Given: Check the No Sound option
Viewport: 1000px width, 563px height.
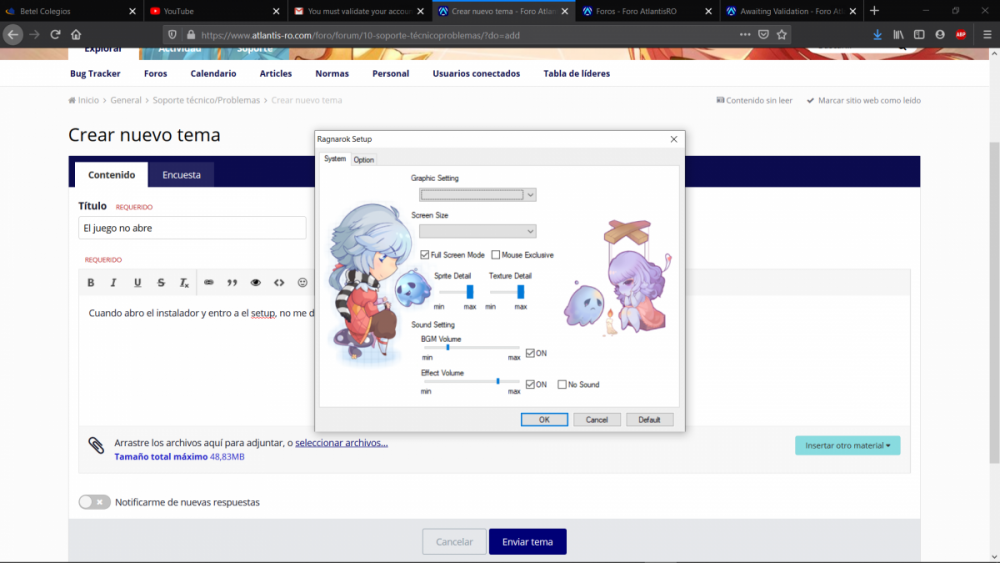Looking at the screenshot, I should click(562, 384).
